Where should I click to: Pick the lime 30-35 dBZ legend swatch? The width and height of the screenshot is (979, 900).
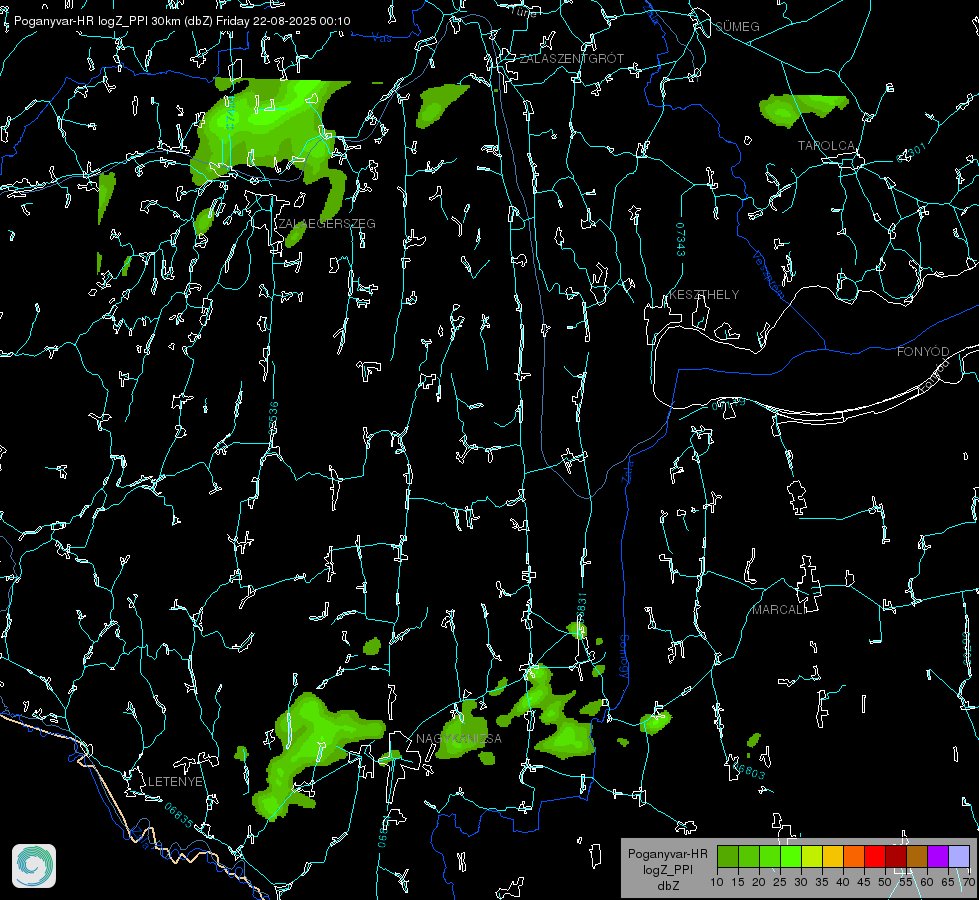pos(812,856)
